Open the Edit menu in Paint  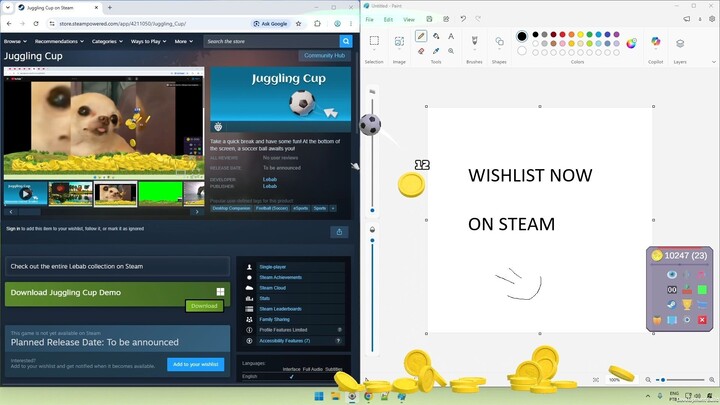tap(388, 19)
